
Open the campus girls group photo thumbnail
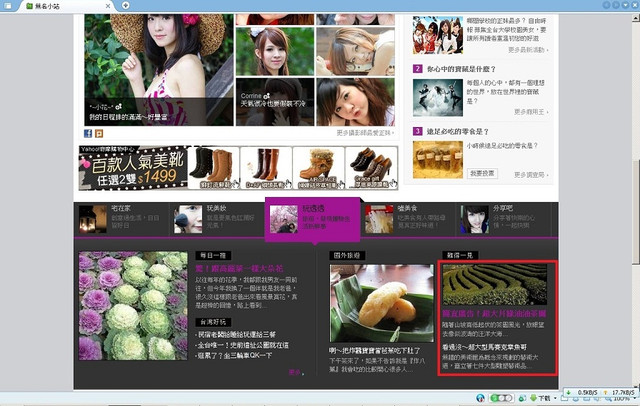point(438,35)
